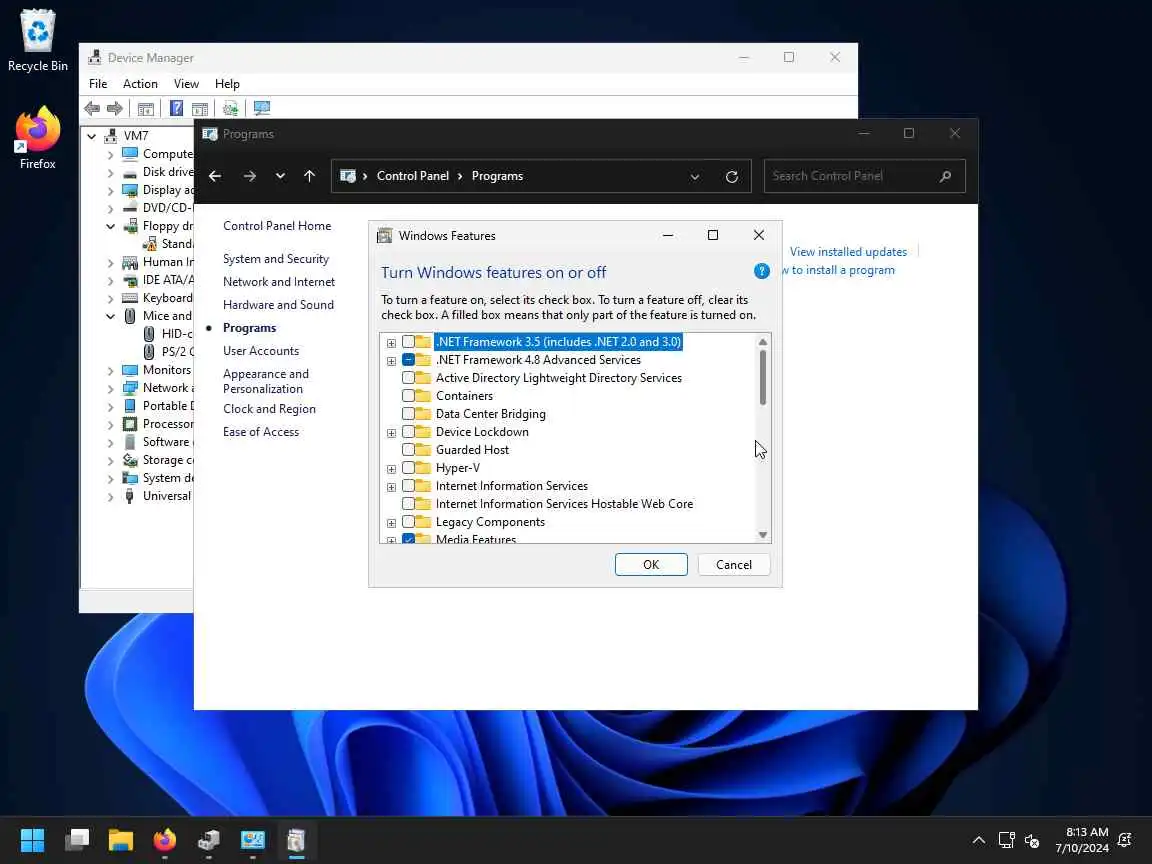The width and height of the screenshot is (1152, 864).
Task: Click Properties sheet icon in Device Manager toolbar
Action: [200, 109]
